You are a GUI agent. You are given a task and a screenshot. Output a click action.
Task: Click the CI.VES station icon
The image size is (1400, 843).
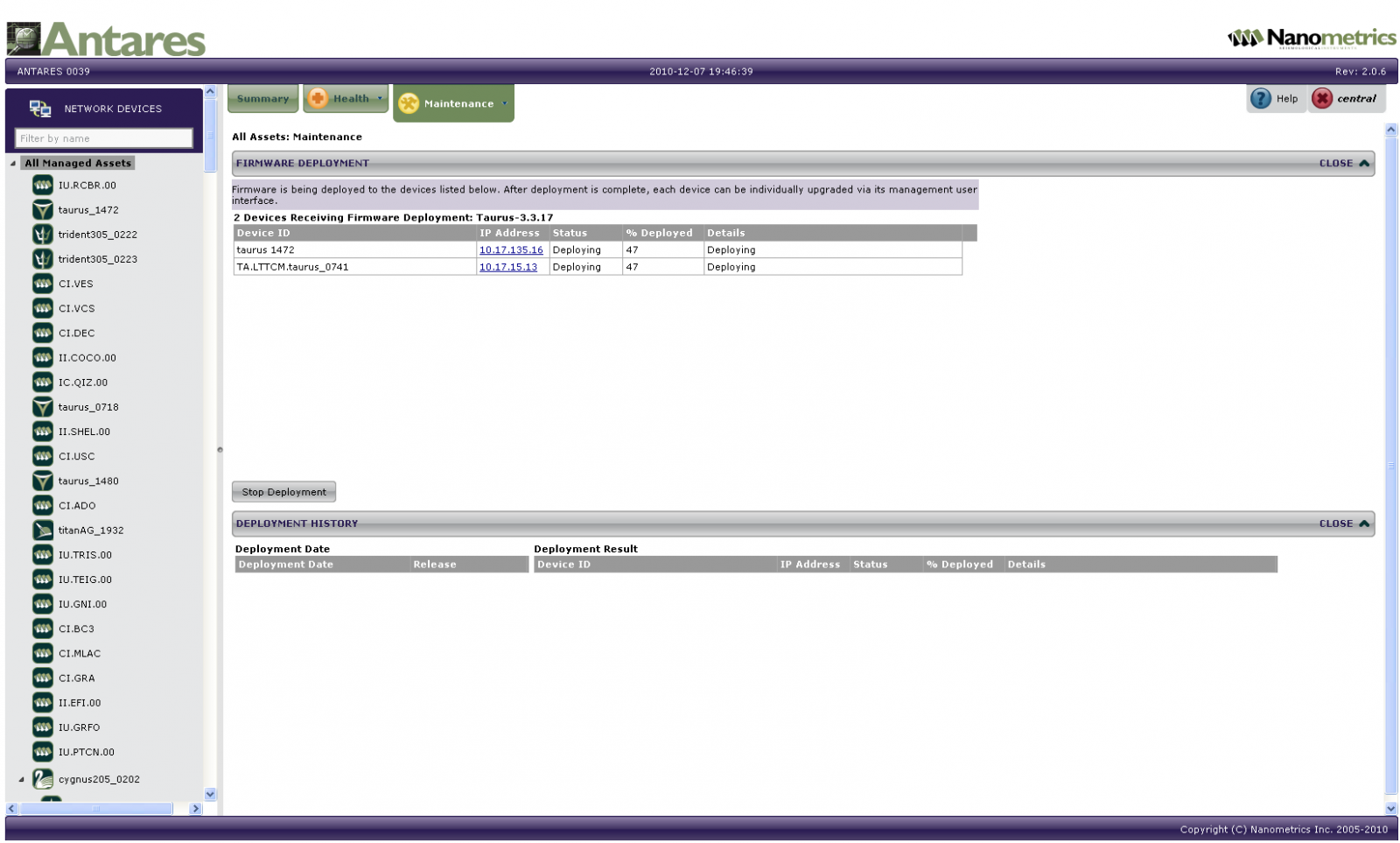pos(43,284)
